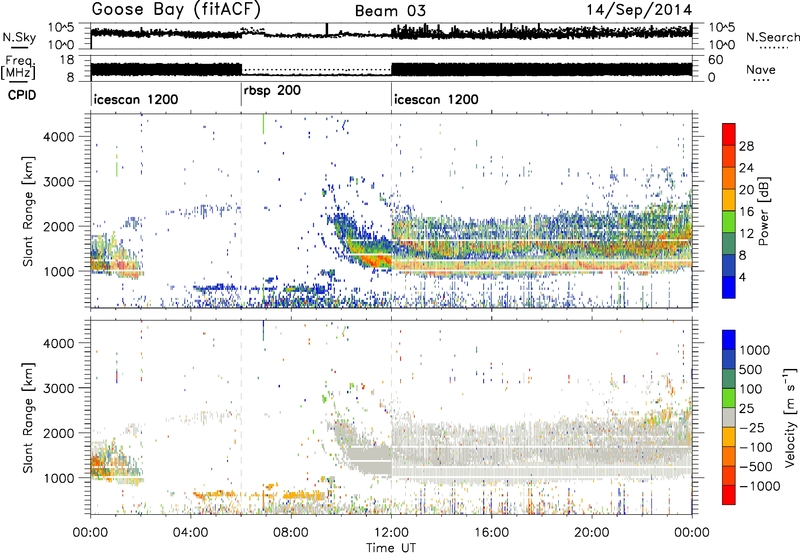Click the "icescan 1200" label starting at 12:00
Viewport: 800px width, 554px height.
tap(436, 99)
